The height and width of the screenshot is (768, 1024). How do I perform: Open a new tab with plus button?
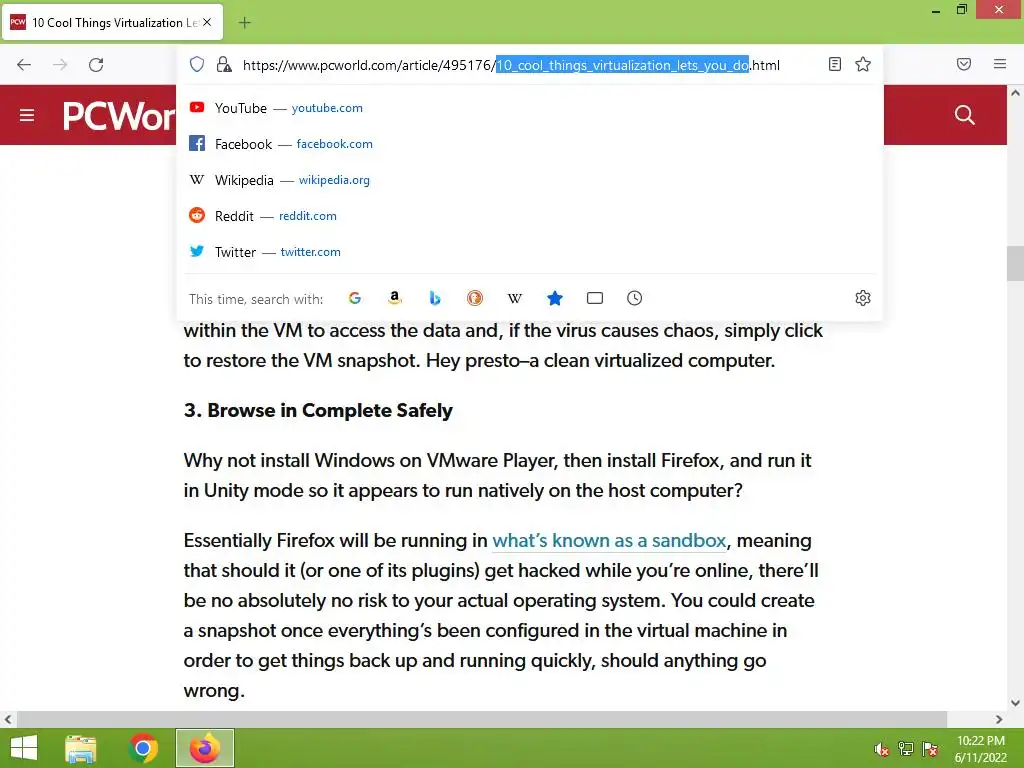(x=244, y=23)
